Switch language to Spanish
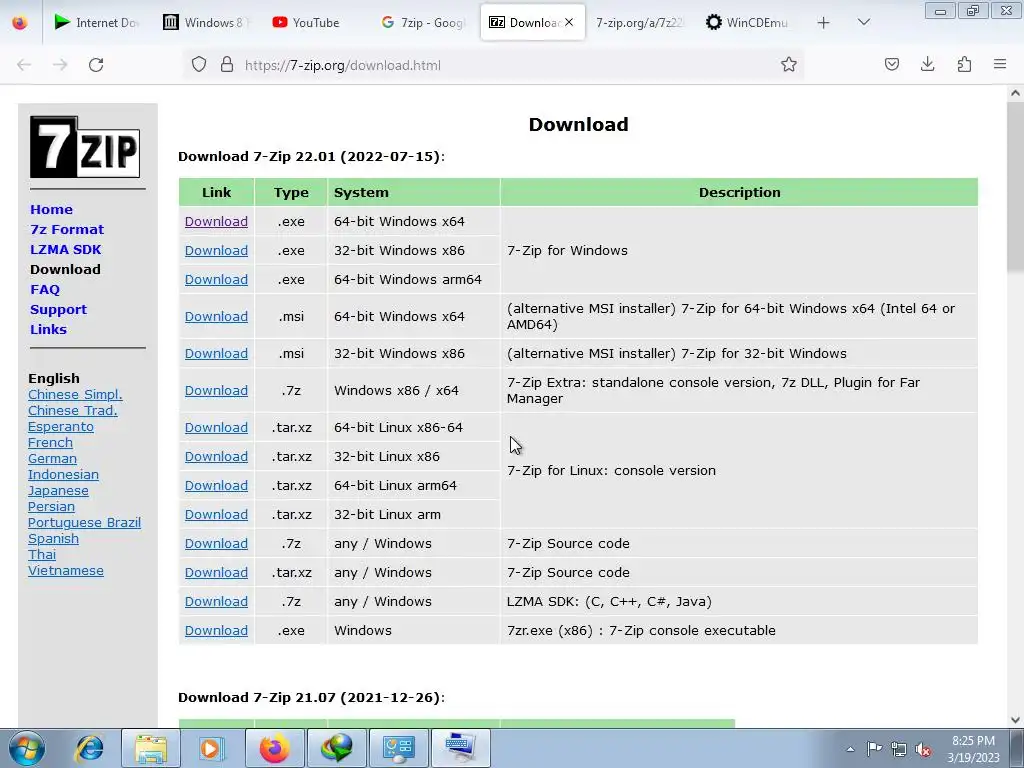Screen dimensions: 1024x768 54,538
